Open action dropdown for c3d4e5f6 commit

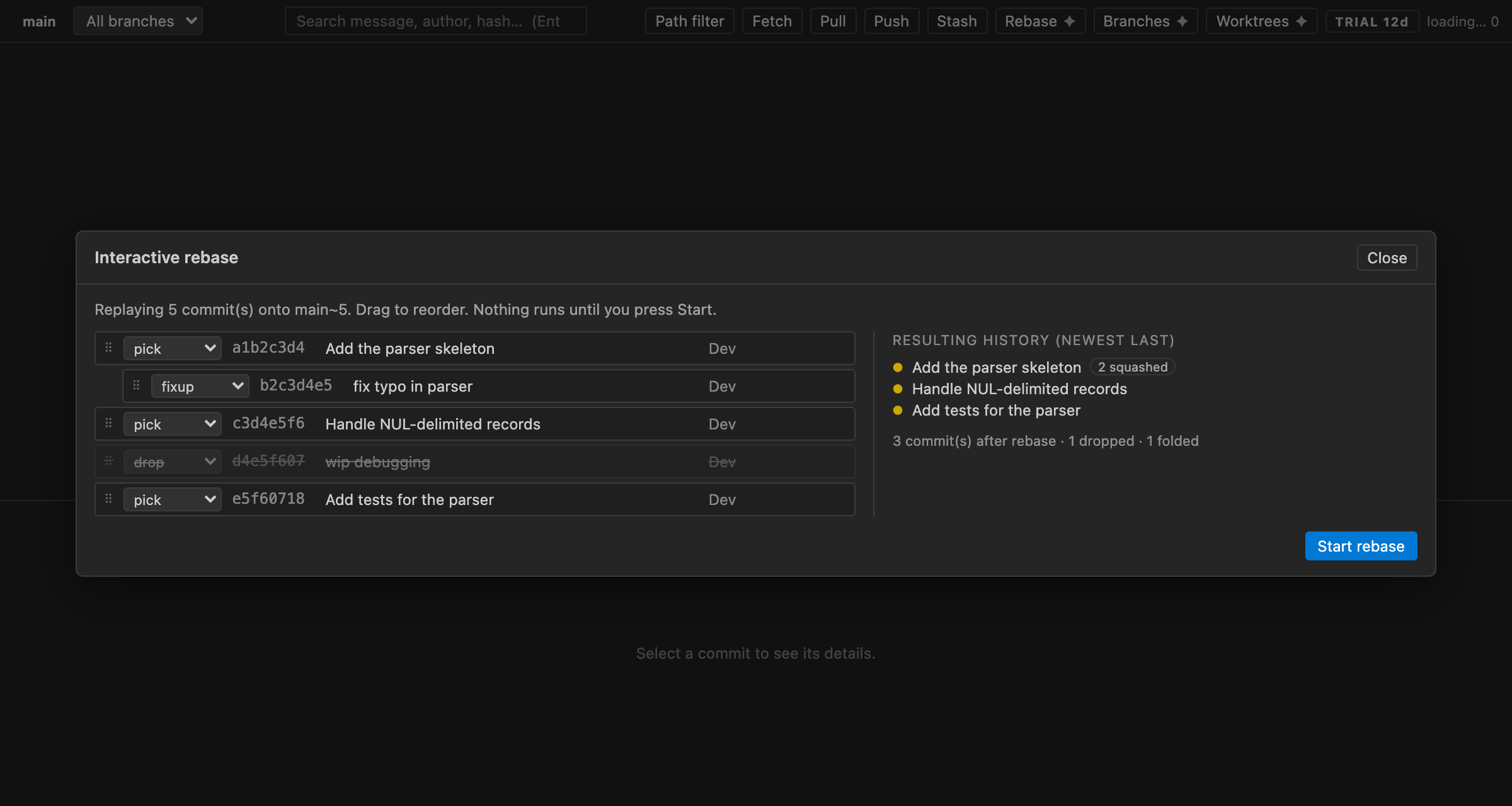point(173,424)
